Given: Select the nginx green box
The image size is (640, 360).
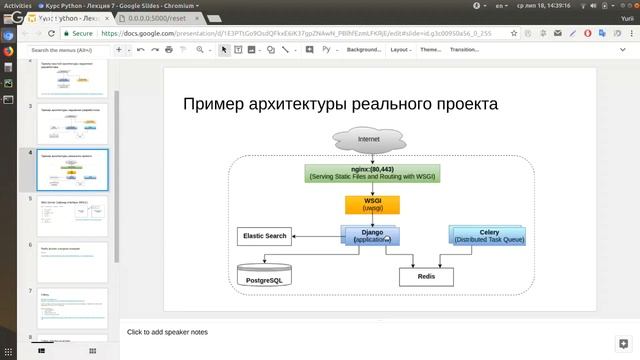Looking at the screenshot, I should coord(372,173).
